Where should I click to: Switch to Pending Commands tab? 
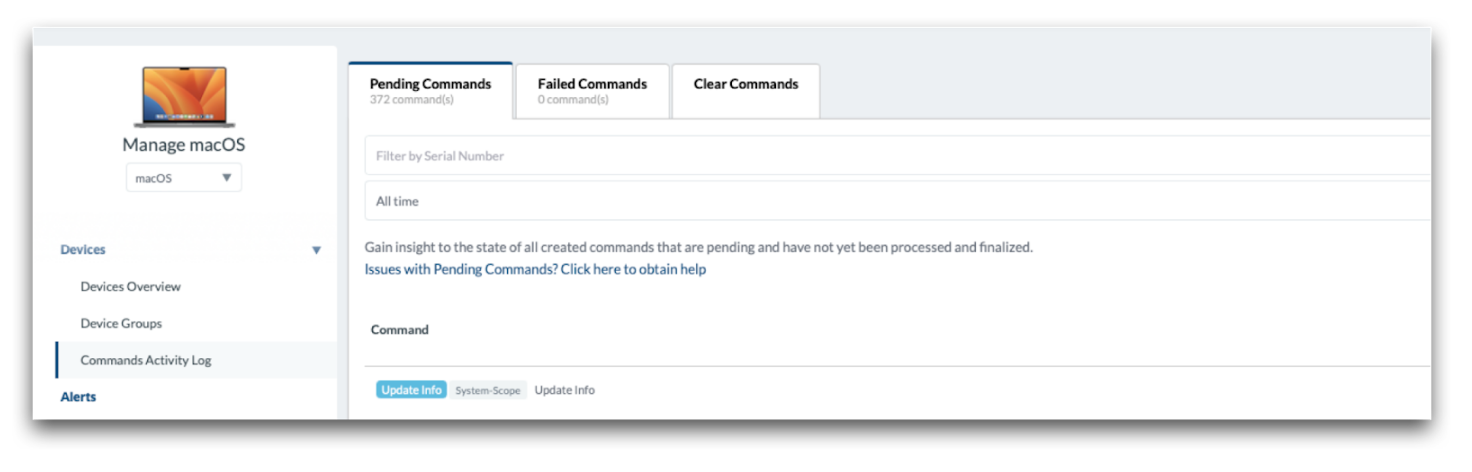coord(430,90)
